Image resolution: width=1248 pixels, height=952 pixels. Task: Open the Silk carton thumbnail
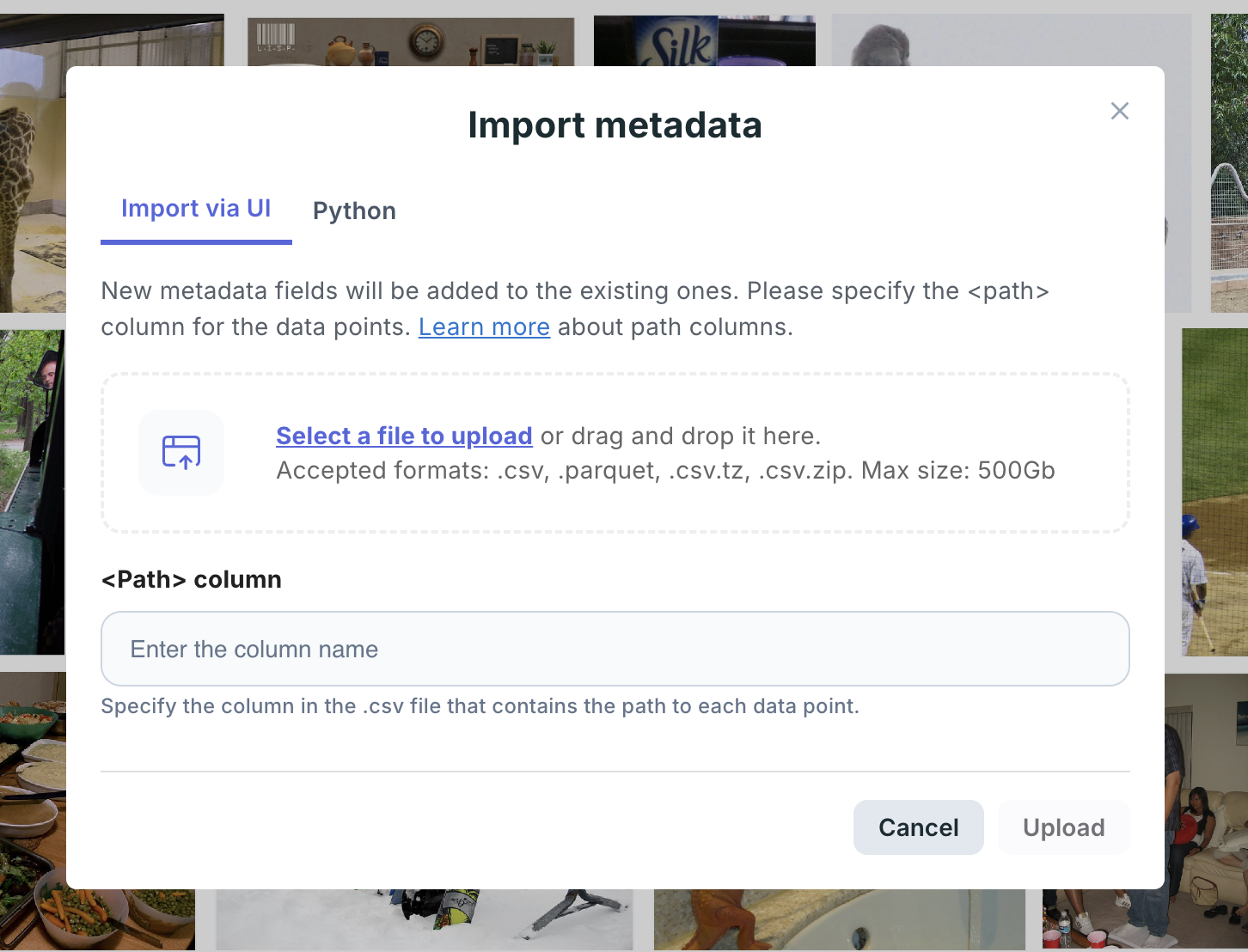(704, 40)
